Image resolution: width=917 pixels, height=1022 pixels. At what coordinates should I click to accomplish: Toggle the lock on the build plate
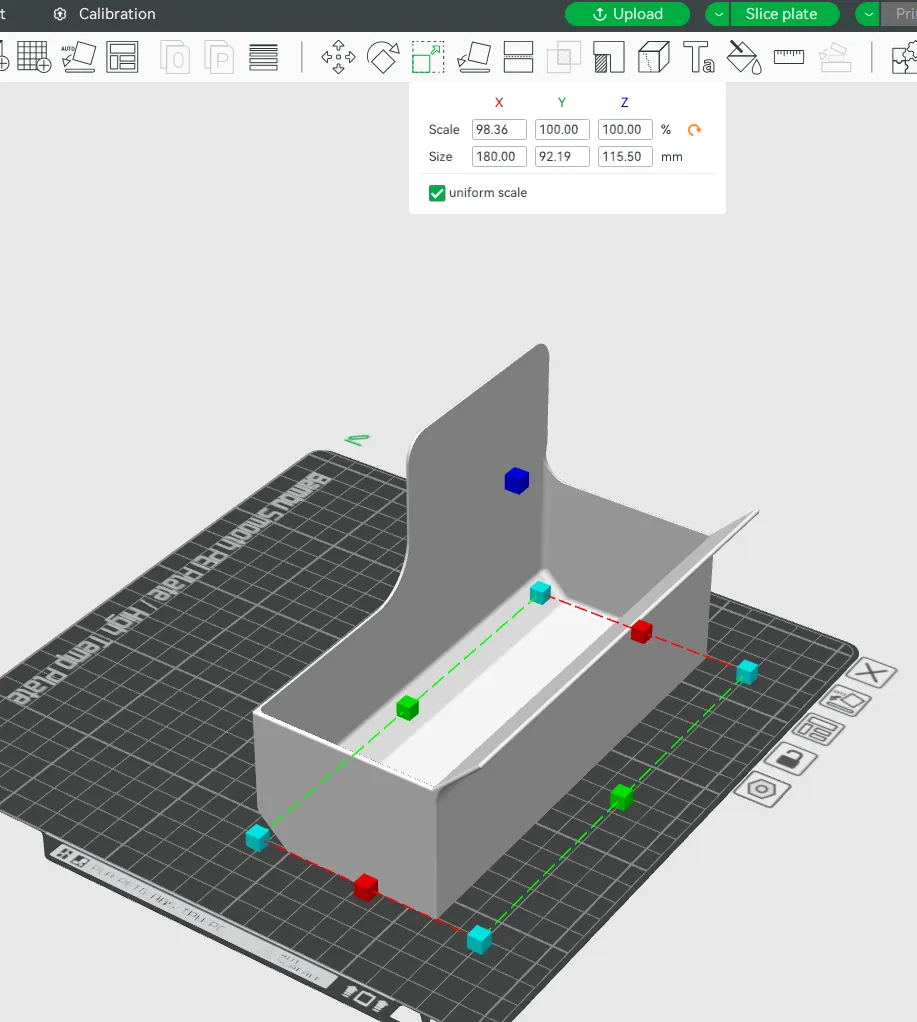coord(792,758)
